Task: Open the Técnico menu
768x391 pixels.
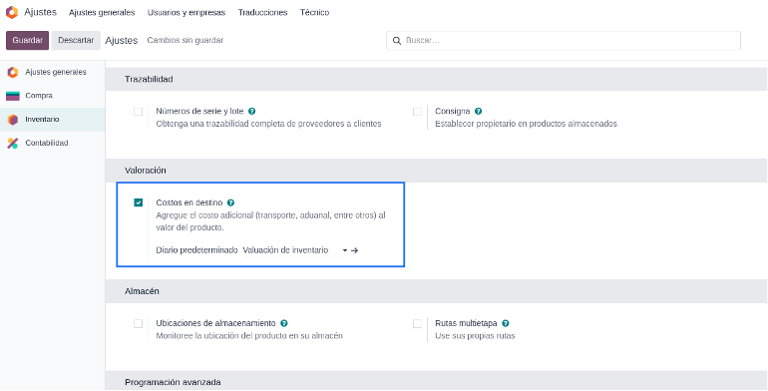Action: click(x=314, y=13)
